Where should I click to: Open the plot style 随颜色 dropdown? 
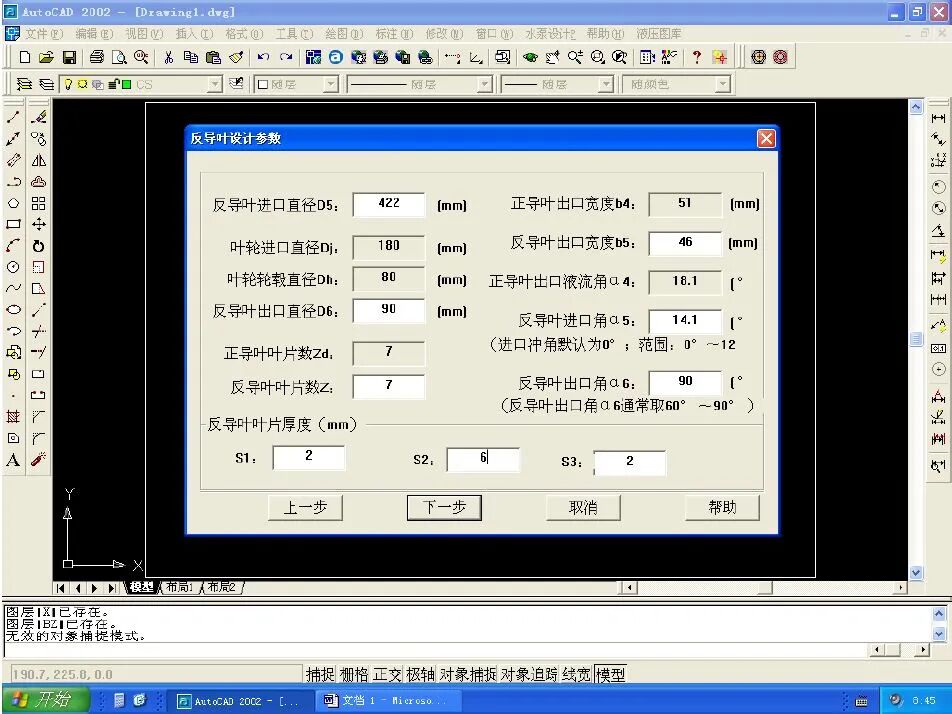pyautogui.click(x=722, y=84)
